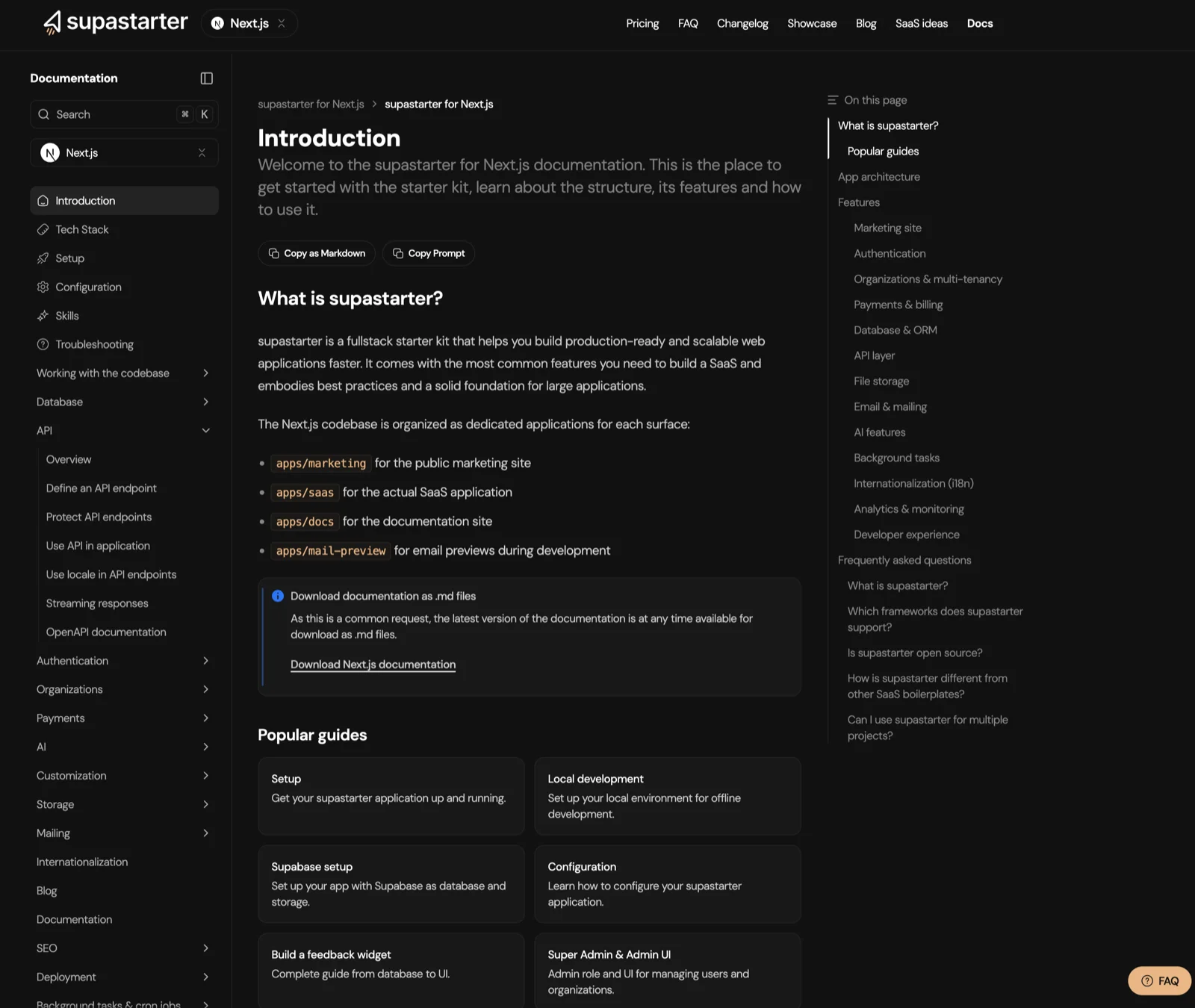Open the Supabase setup guide card

pyautogui.click(x=391, y=884)
